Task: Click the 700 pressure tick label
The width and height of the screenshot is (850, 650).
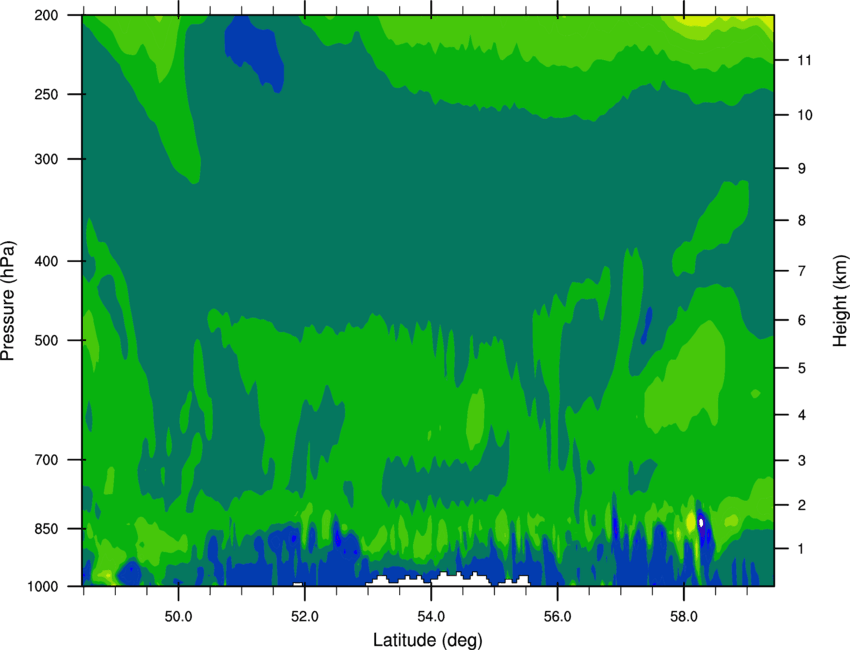Action: [x=46, y=460]
